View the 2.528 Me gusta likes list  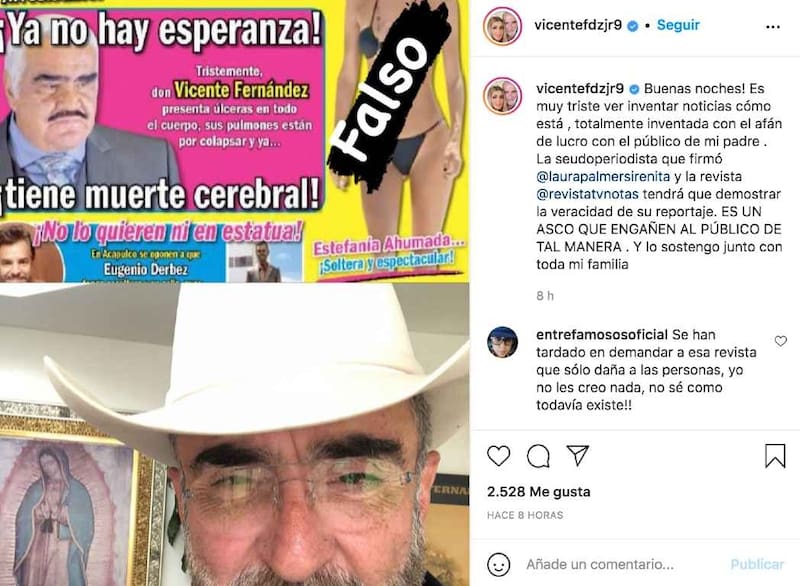coord(539,492)
